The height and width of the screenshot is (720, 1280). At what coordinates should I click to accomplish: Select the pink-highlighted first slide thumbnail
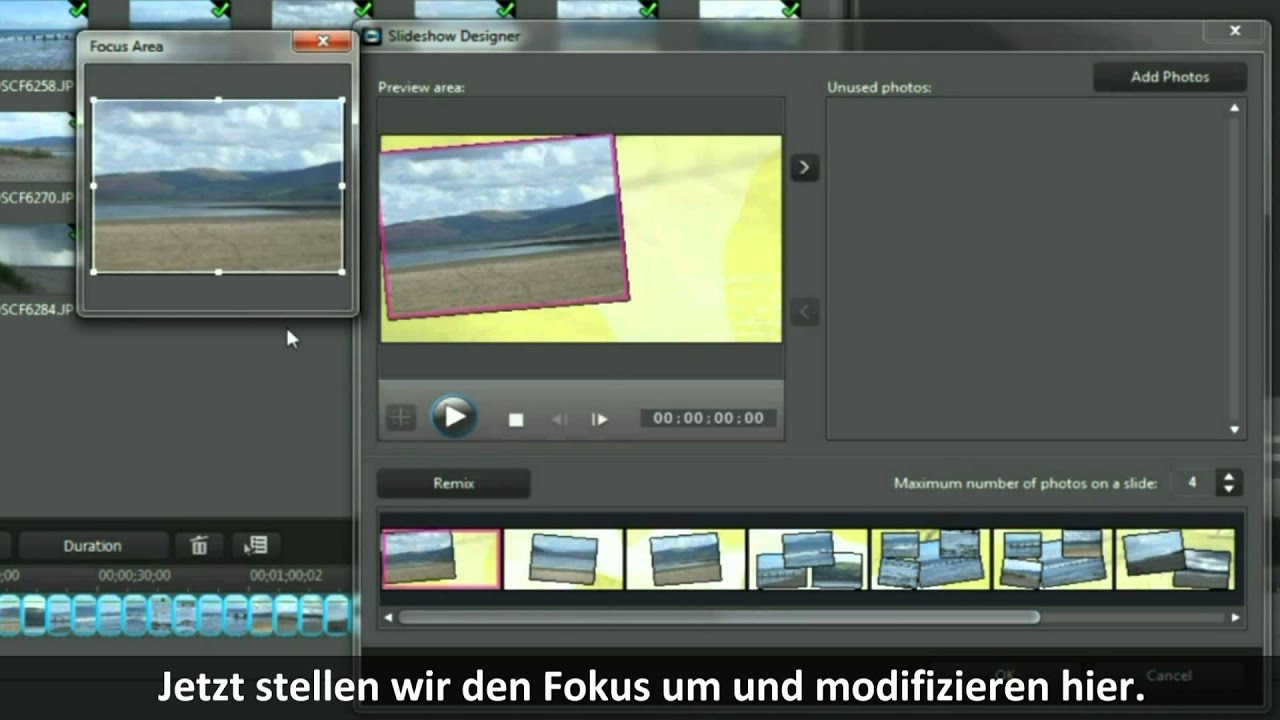pos(441,559)
